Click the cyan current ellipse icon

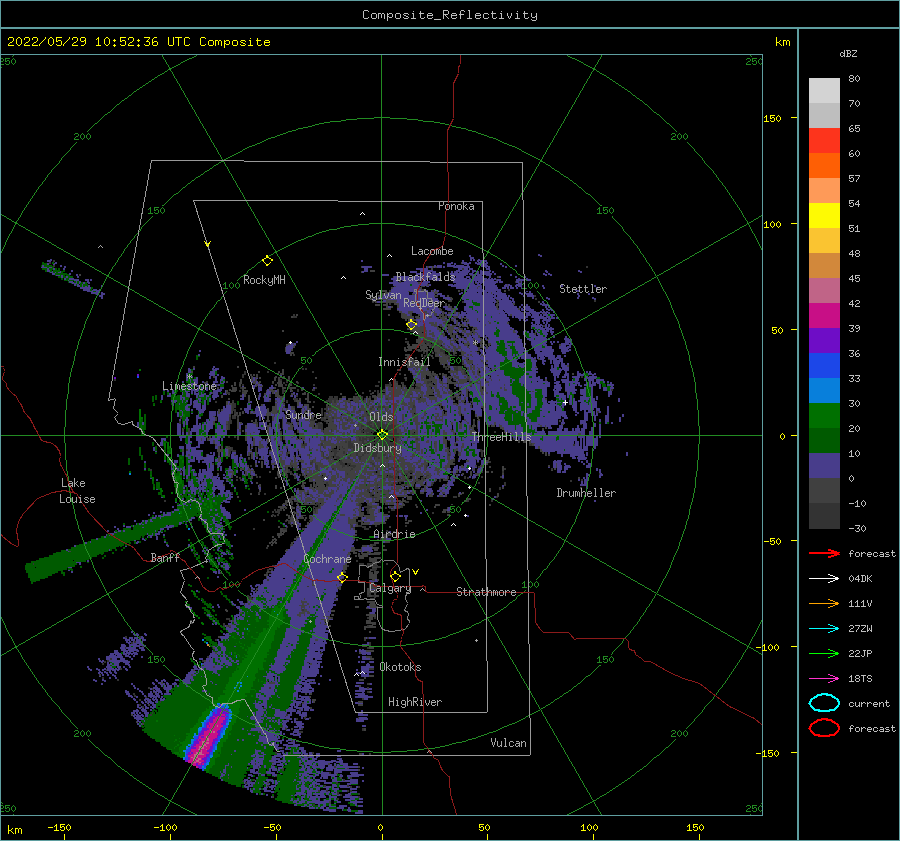pos(824,703)
